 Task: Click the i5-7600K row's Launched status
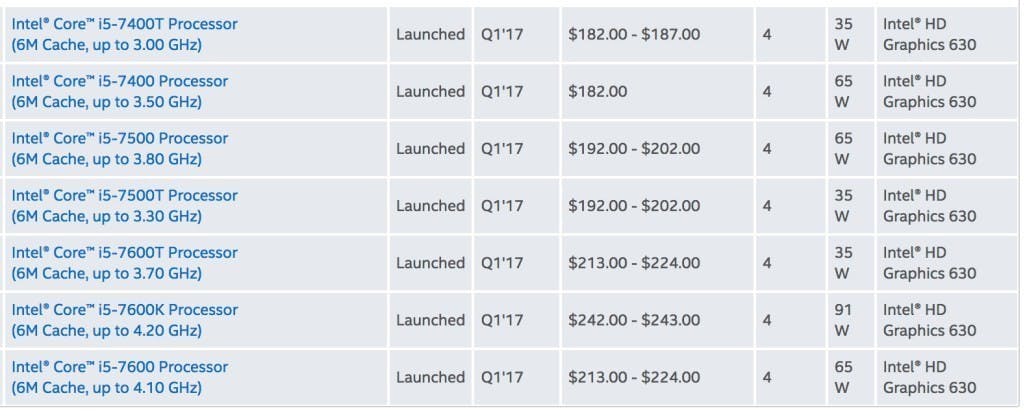pyautogui.click(x=430, y=320)
